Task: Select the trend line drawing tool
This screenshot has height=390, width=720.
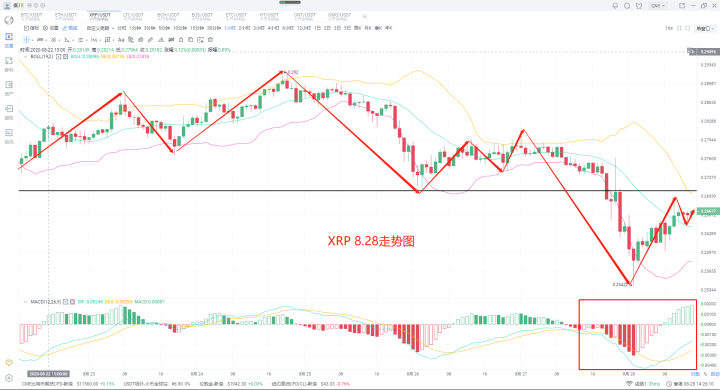Action: click(x=40, y=40)
